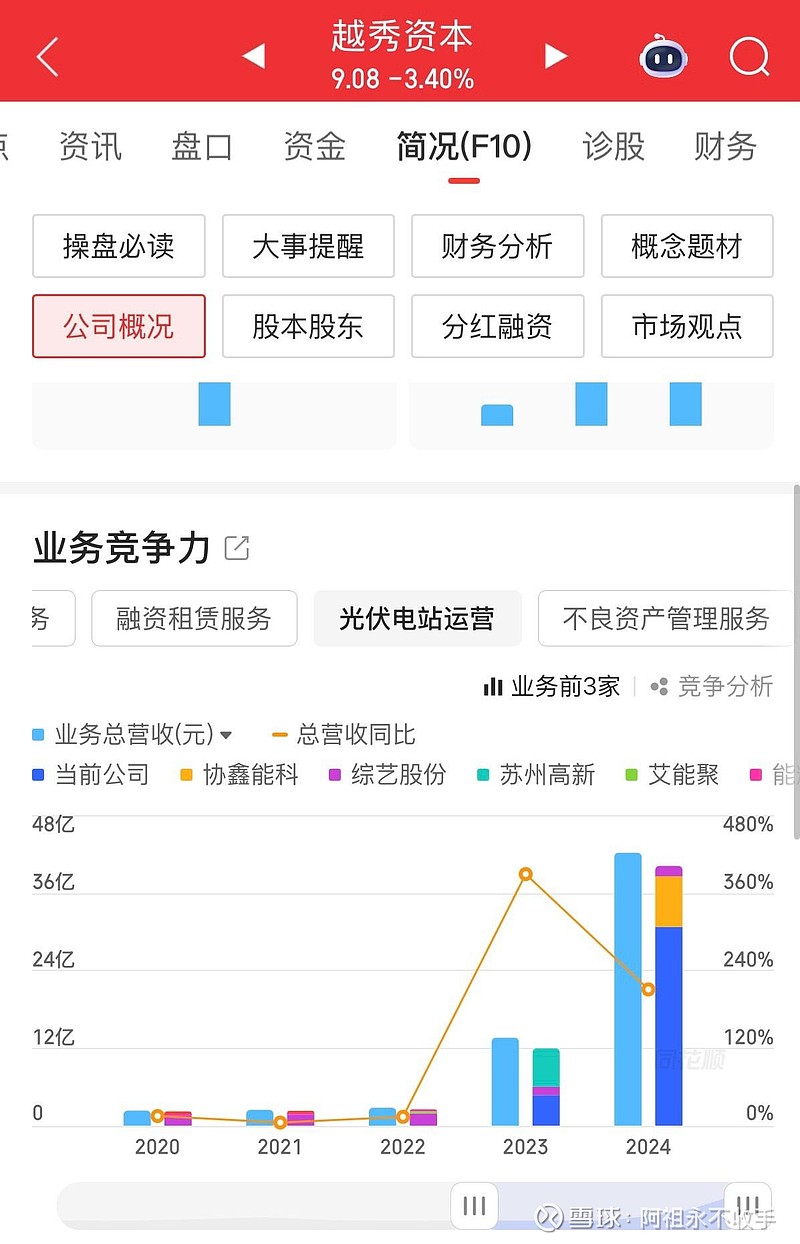Open stock search magnifier

point(749,57)
